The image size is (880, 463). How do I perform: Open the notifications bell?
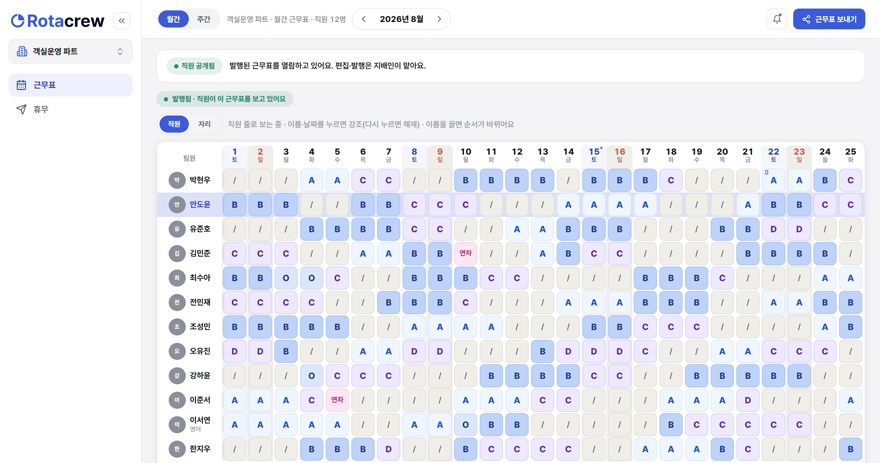point(777,19)
